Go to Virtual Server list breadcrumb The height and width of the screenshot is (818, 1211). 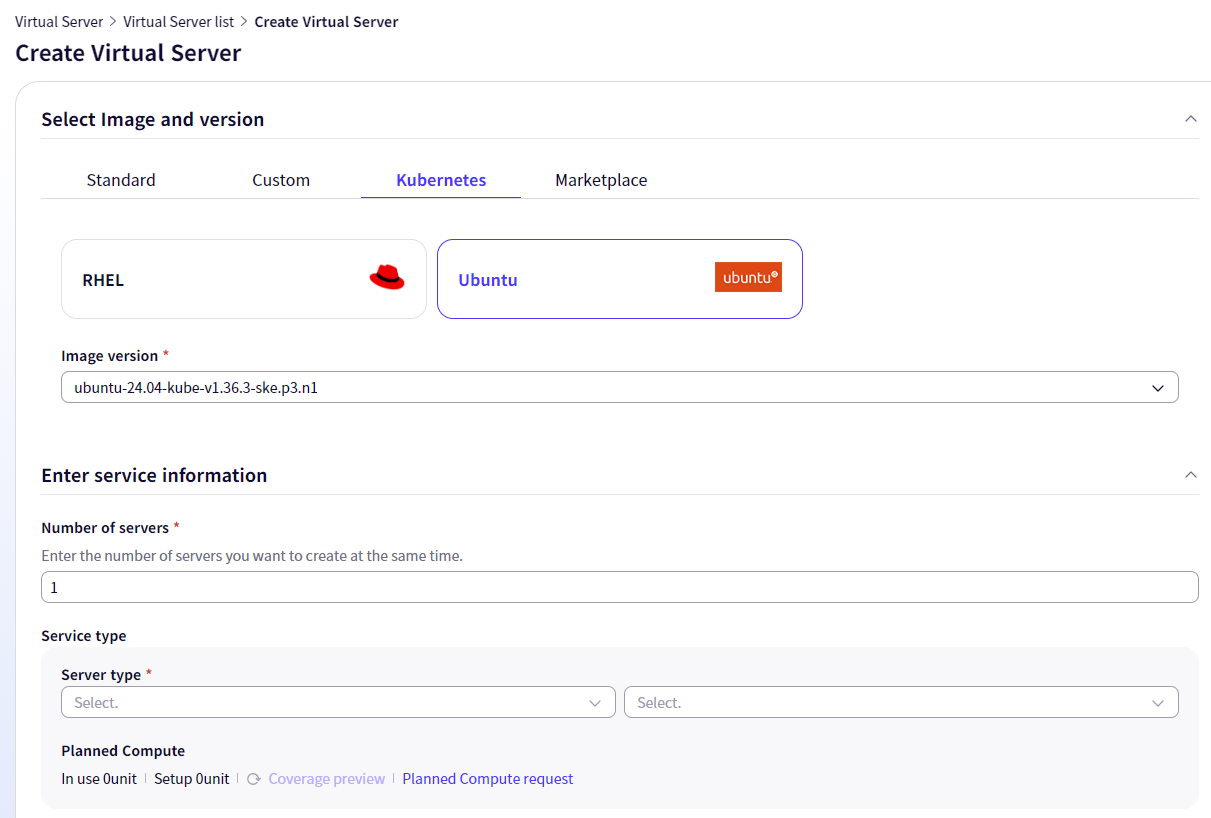click(x=179, y=22)
